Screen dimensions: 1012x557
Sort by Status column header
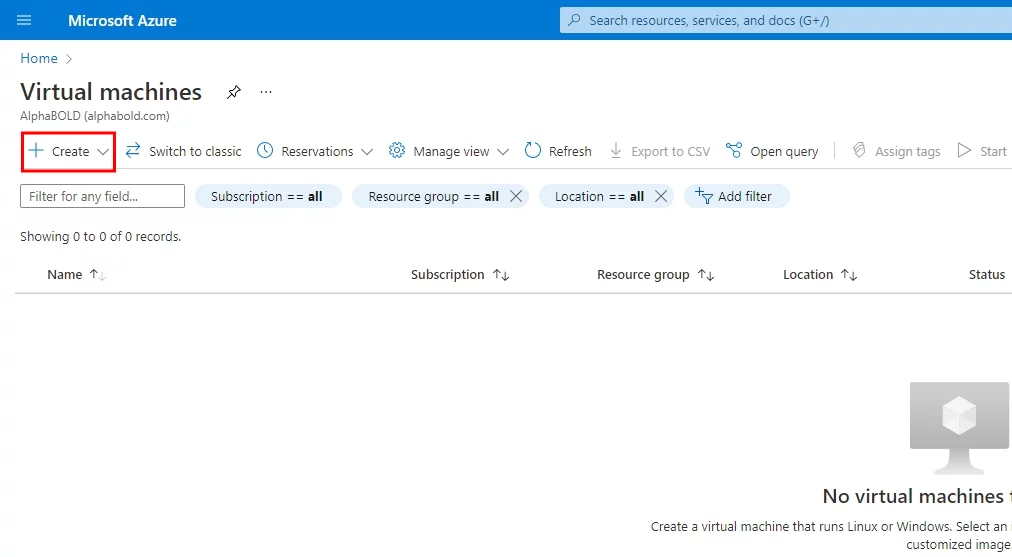[987, 274]
